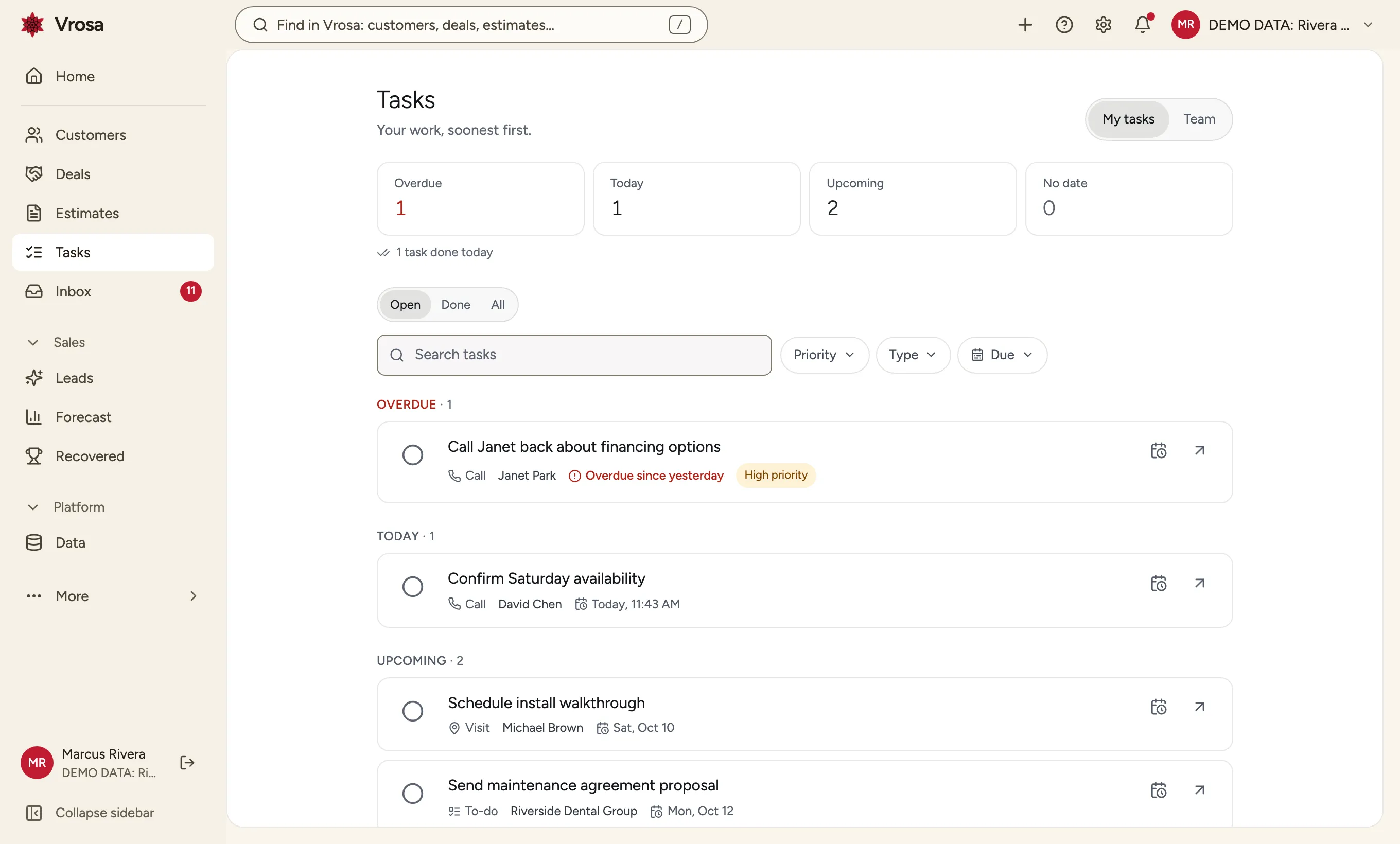Click the Collapse sidebar button
Viewport: 1400px width, 844px height.
[x=90, y=813]
